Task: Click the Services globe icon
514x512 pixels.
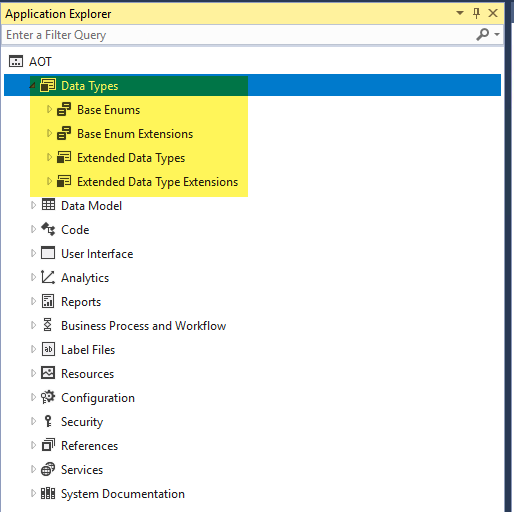Action: pos(48,469)
